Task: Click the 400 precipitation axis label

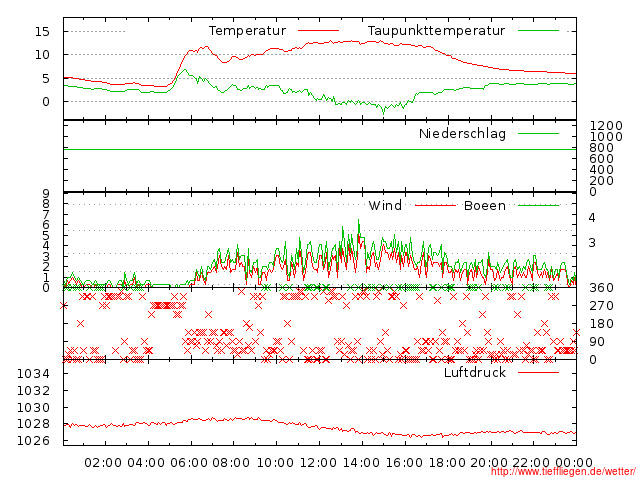Action: coord(602,169)
